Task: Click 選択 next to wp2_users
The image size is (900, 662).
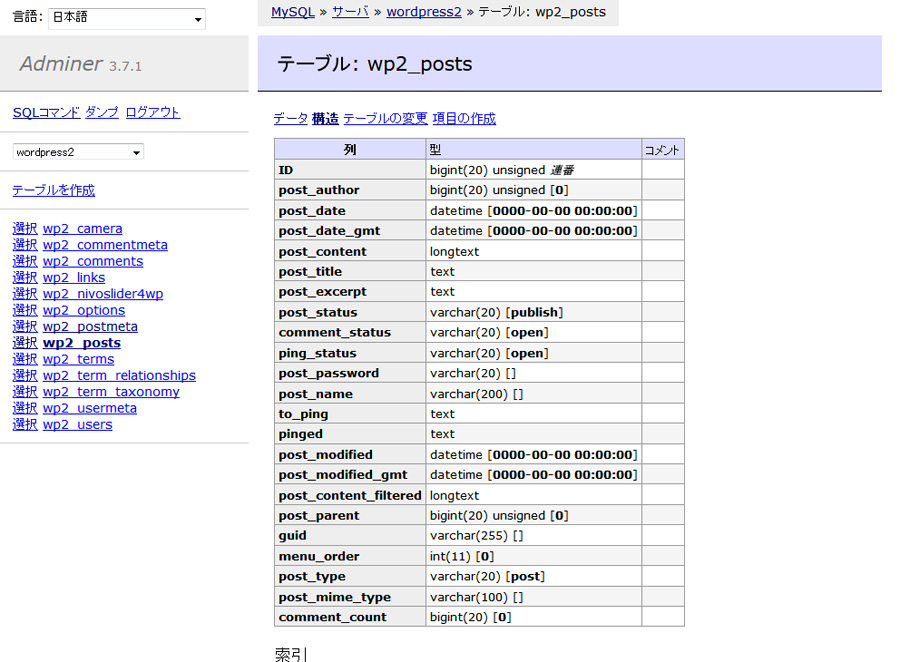Action: 25,424
